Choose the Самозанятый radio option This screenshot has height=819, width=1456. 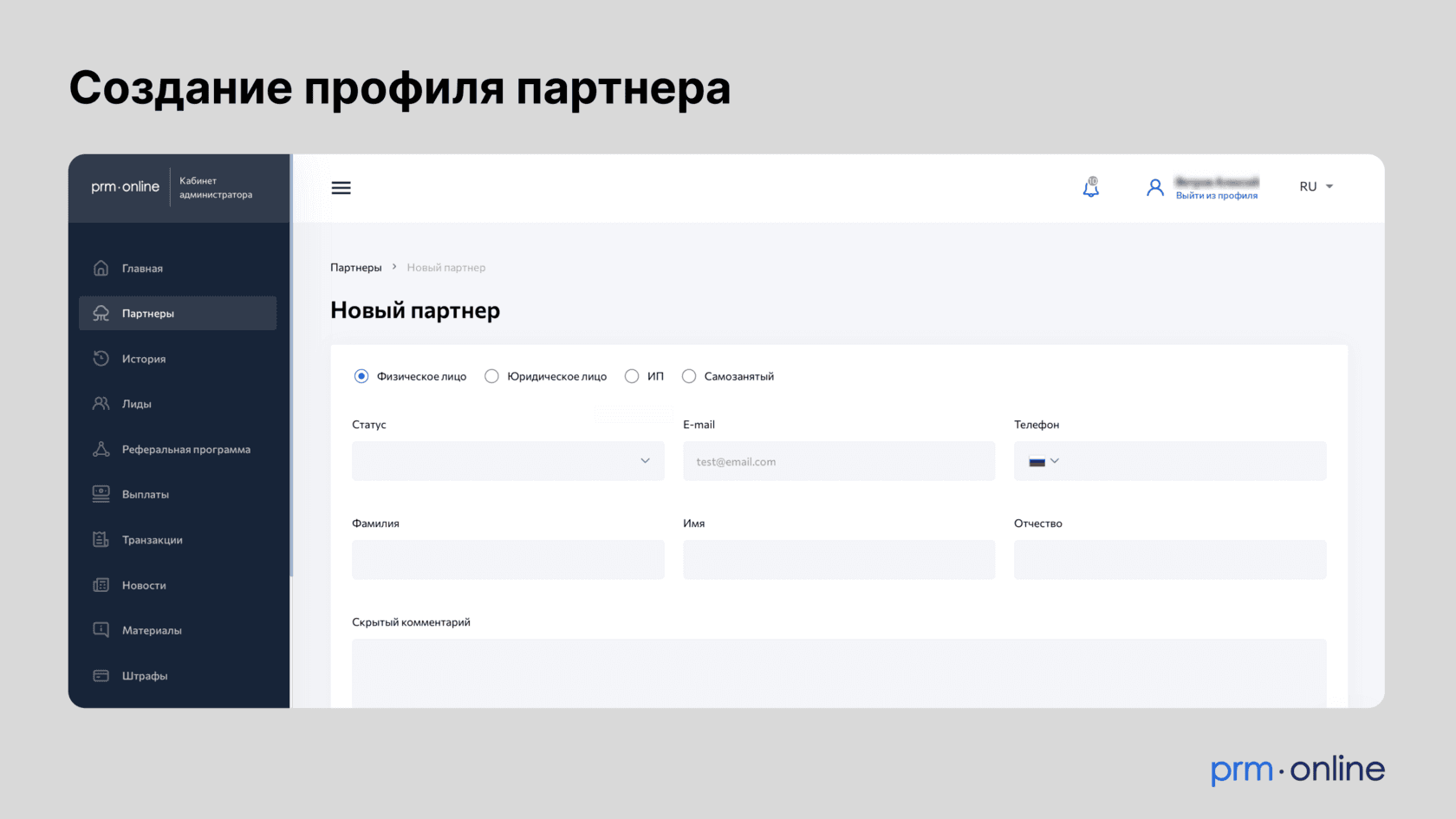tap(689, 376)
